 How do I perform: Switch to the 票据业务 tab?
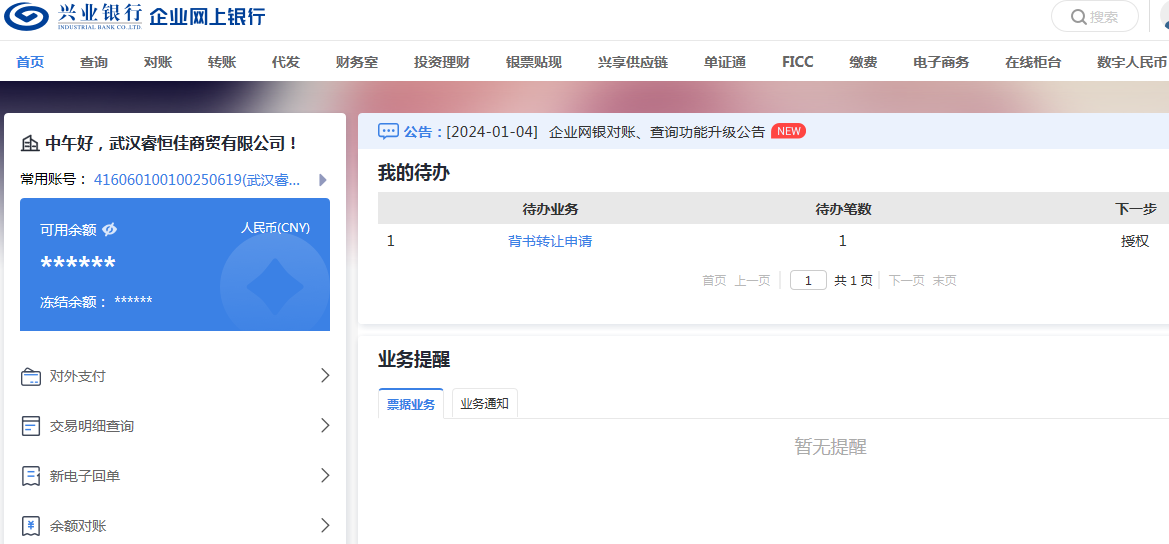[411, 404]
